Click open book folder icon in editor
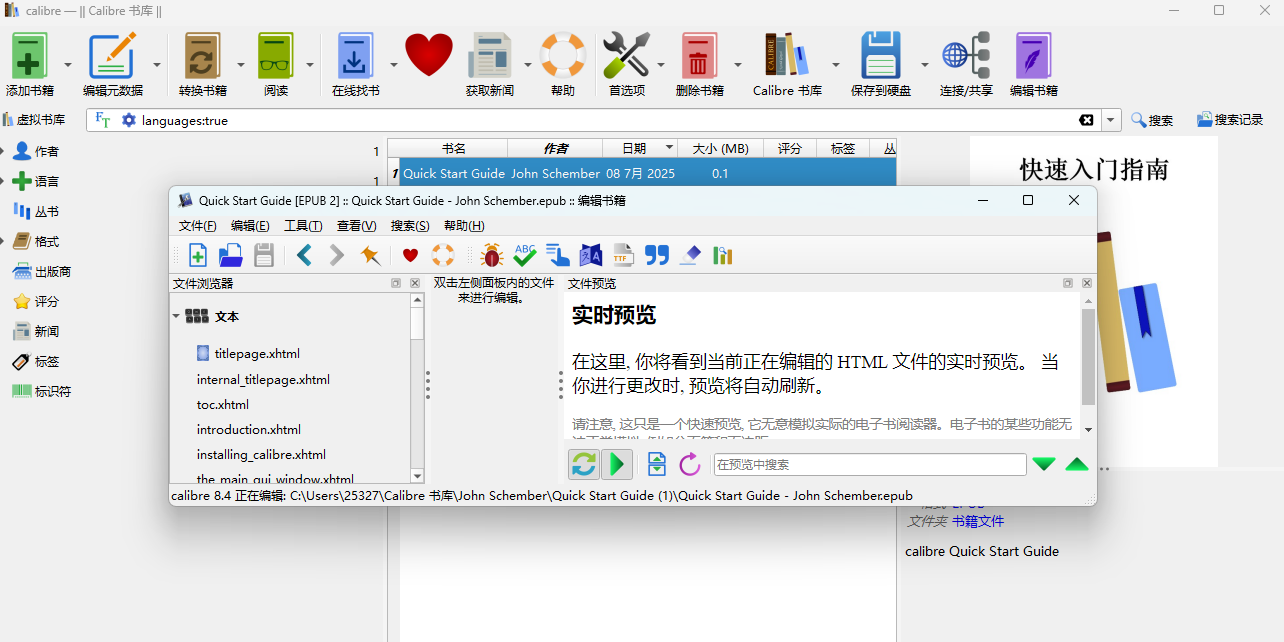The width and height of the screenshot is (1284, 642). pos(231,255)
